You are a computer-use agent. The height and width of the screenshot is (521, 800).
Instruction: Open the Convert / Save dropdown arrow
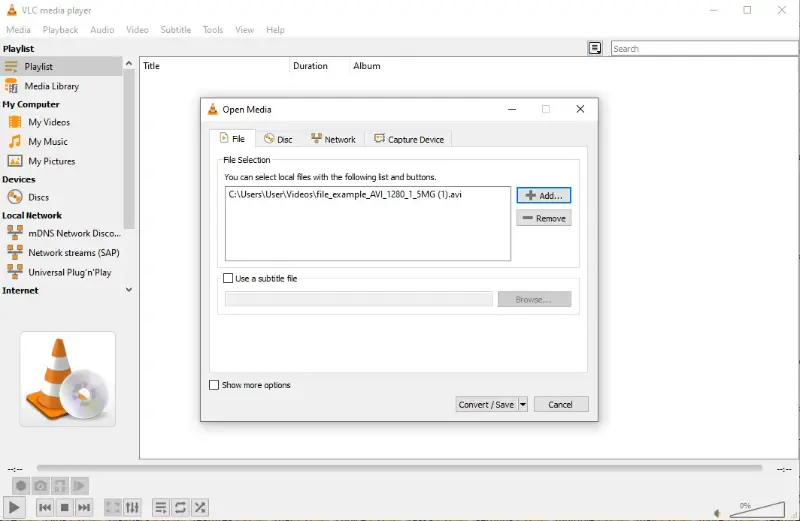(522, 404)
